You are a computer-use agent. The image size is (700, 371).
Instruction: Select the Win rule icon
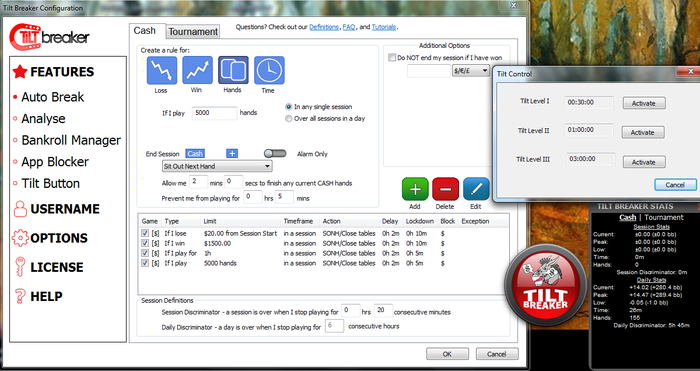pos(197,70)
